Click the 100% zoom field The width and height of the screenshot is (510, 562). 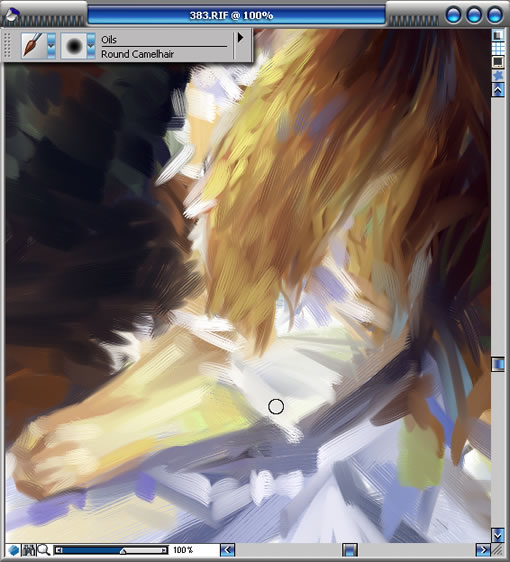pyautogui.click(x=183, y=550)
